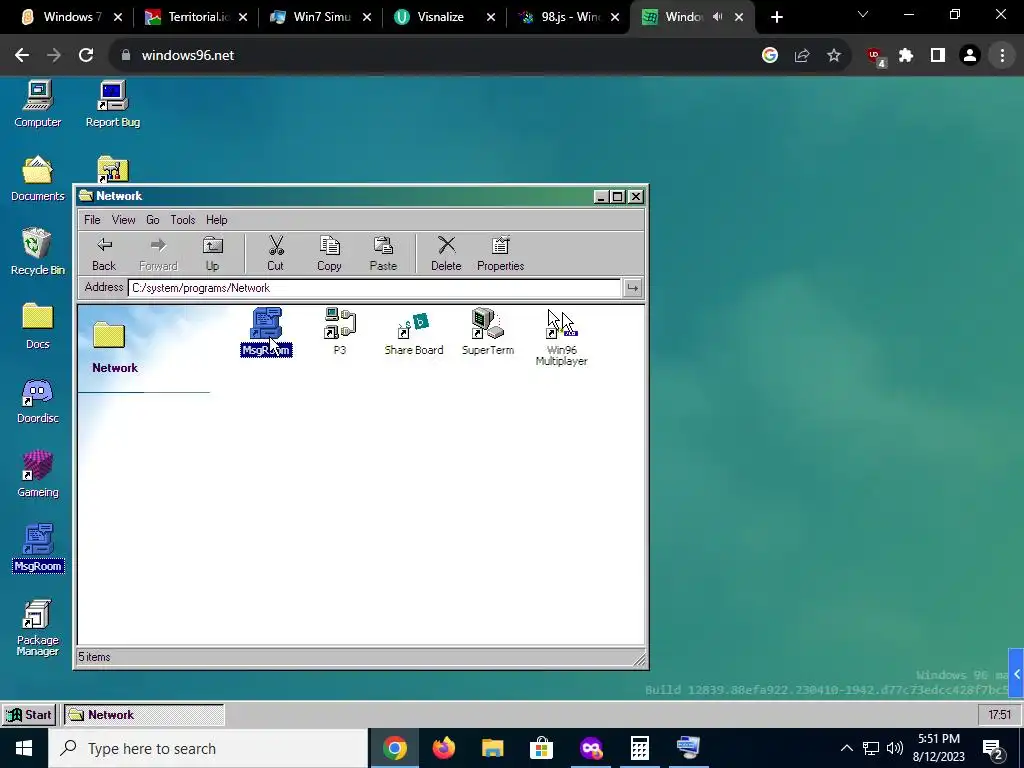The image size is (1024, 768).
Task: Open the Computer desktop icon
Action: [x=37, y=104]
